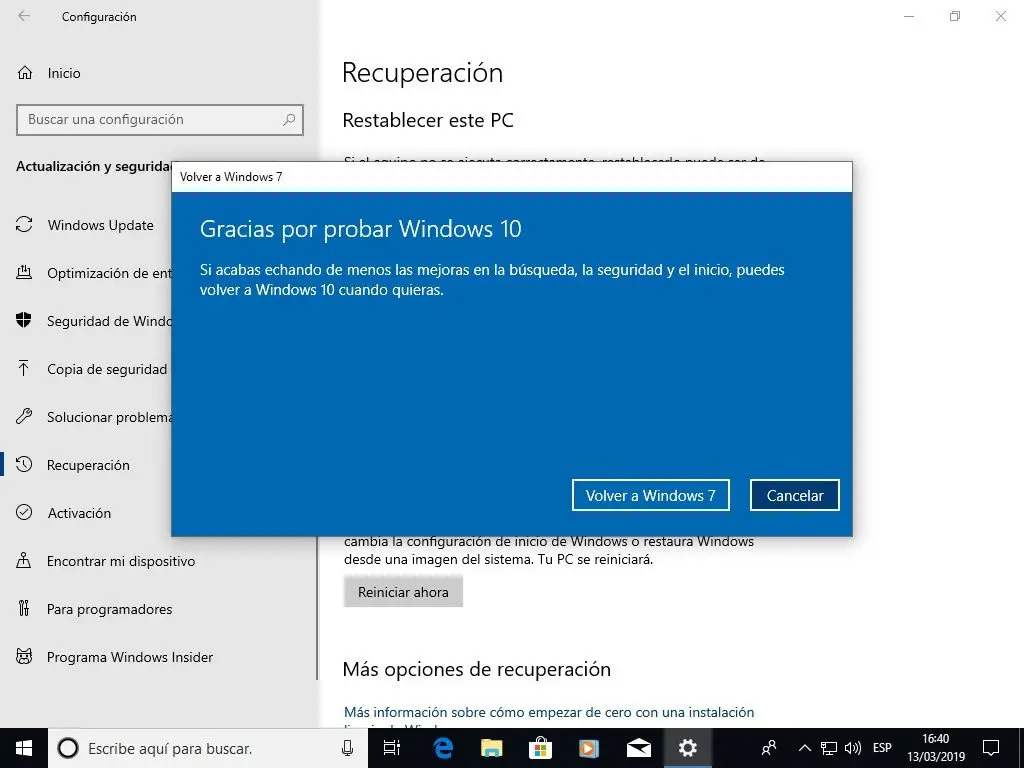The image size is (1024, 768).
Task: Click the ESP language indicator
Action: [x=882, y=748]
